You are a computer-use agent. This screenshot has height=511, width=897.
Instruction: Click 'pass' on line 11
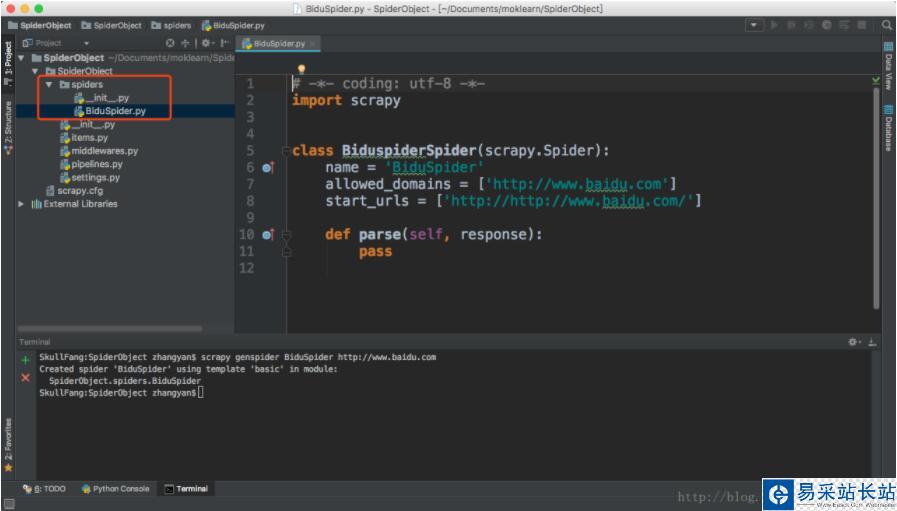click(375, 251)
